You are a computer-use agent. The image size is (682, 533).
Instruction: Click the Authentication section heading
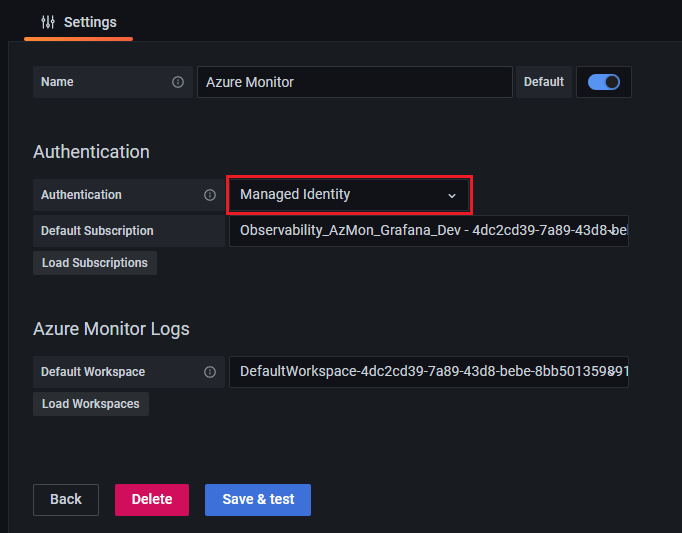(91, 152)
